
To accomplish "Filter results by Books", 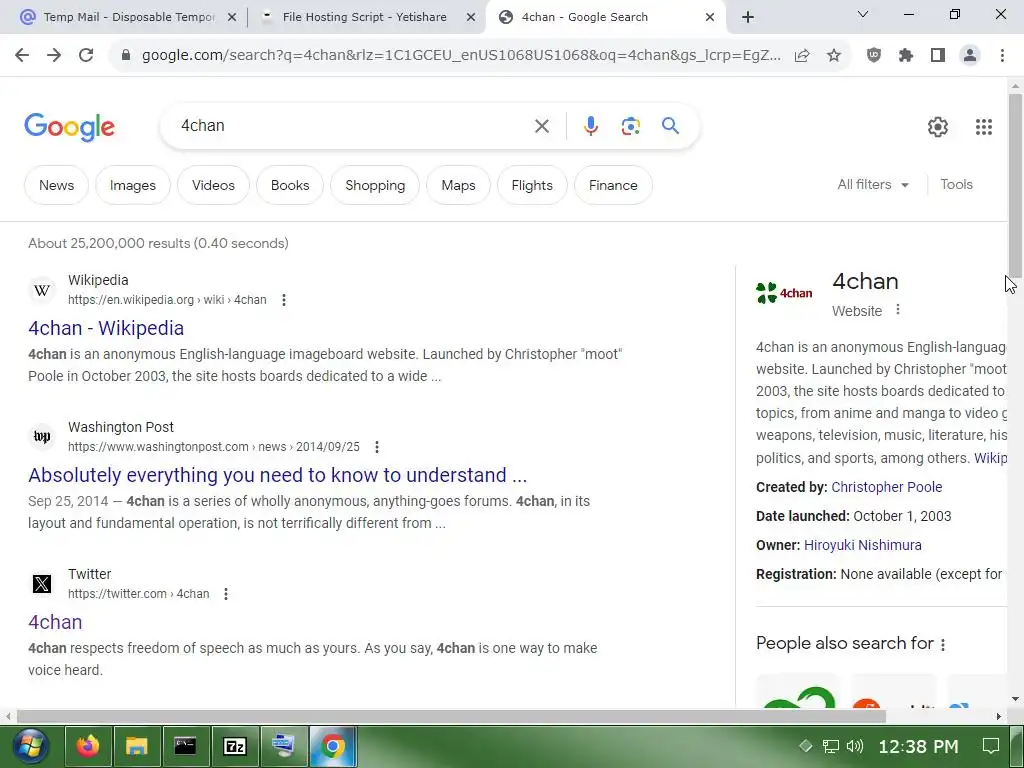I will (290, 185).
